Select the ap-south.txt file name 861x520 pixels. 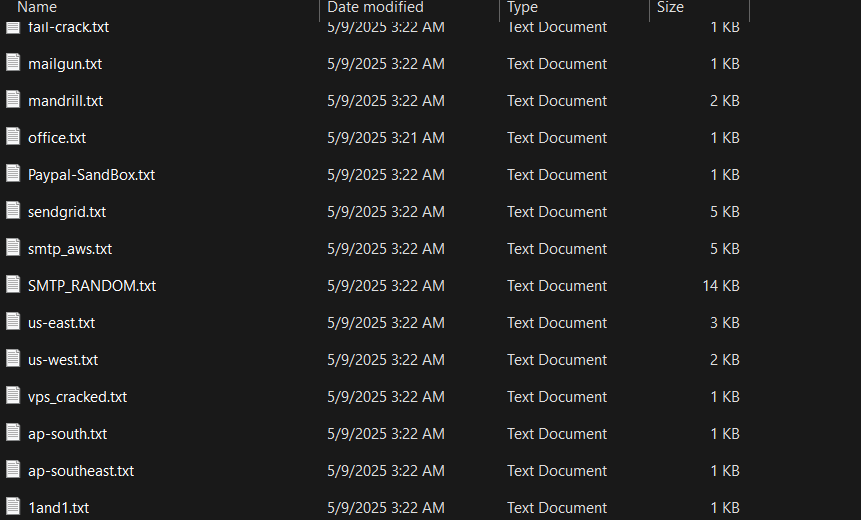pos(68,434)
